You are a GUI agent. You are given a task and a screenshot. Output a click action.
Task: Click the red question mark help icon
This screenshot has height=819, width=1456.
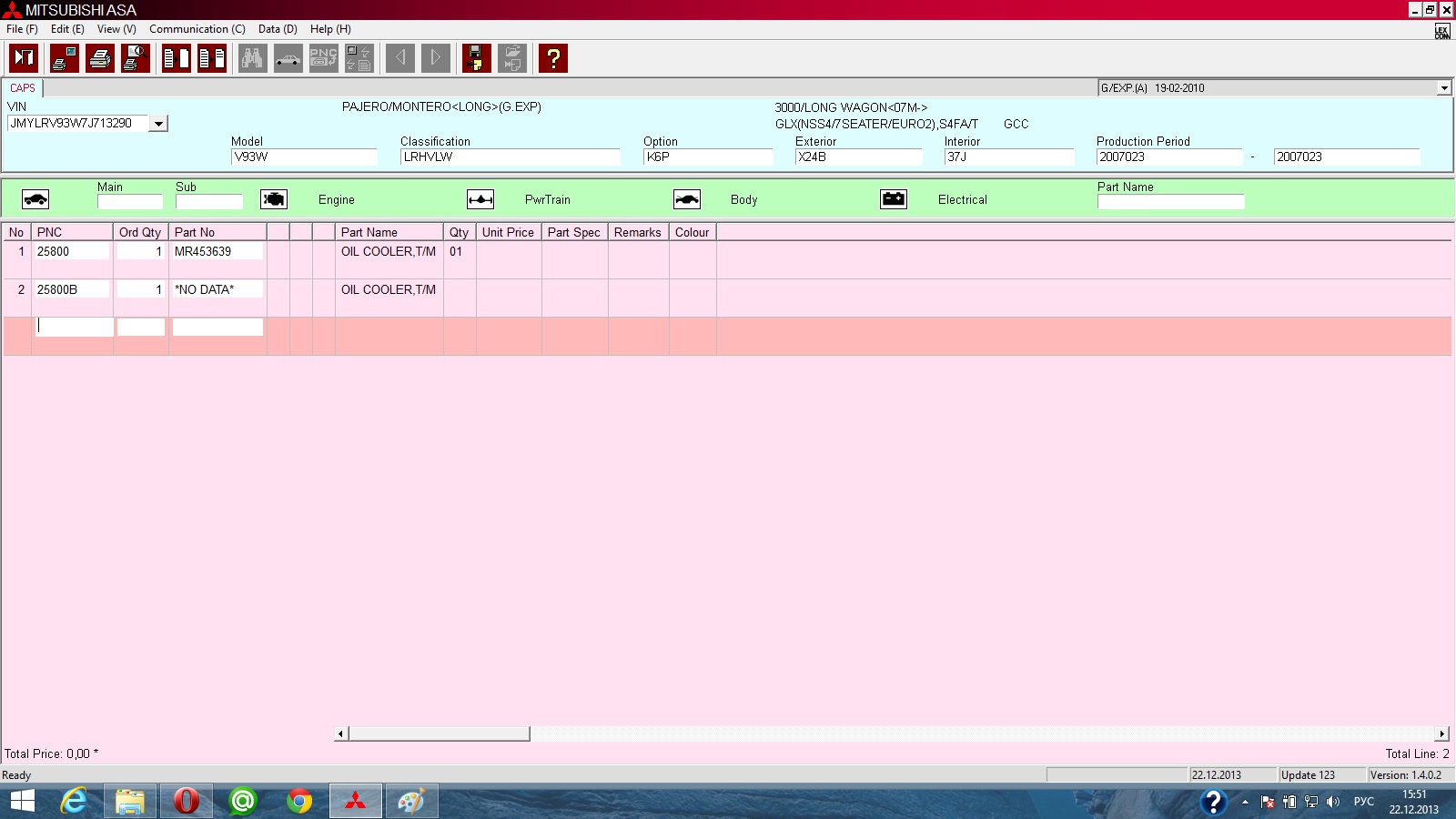coord(552,58)
